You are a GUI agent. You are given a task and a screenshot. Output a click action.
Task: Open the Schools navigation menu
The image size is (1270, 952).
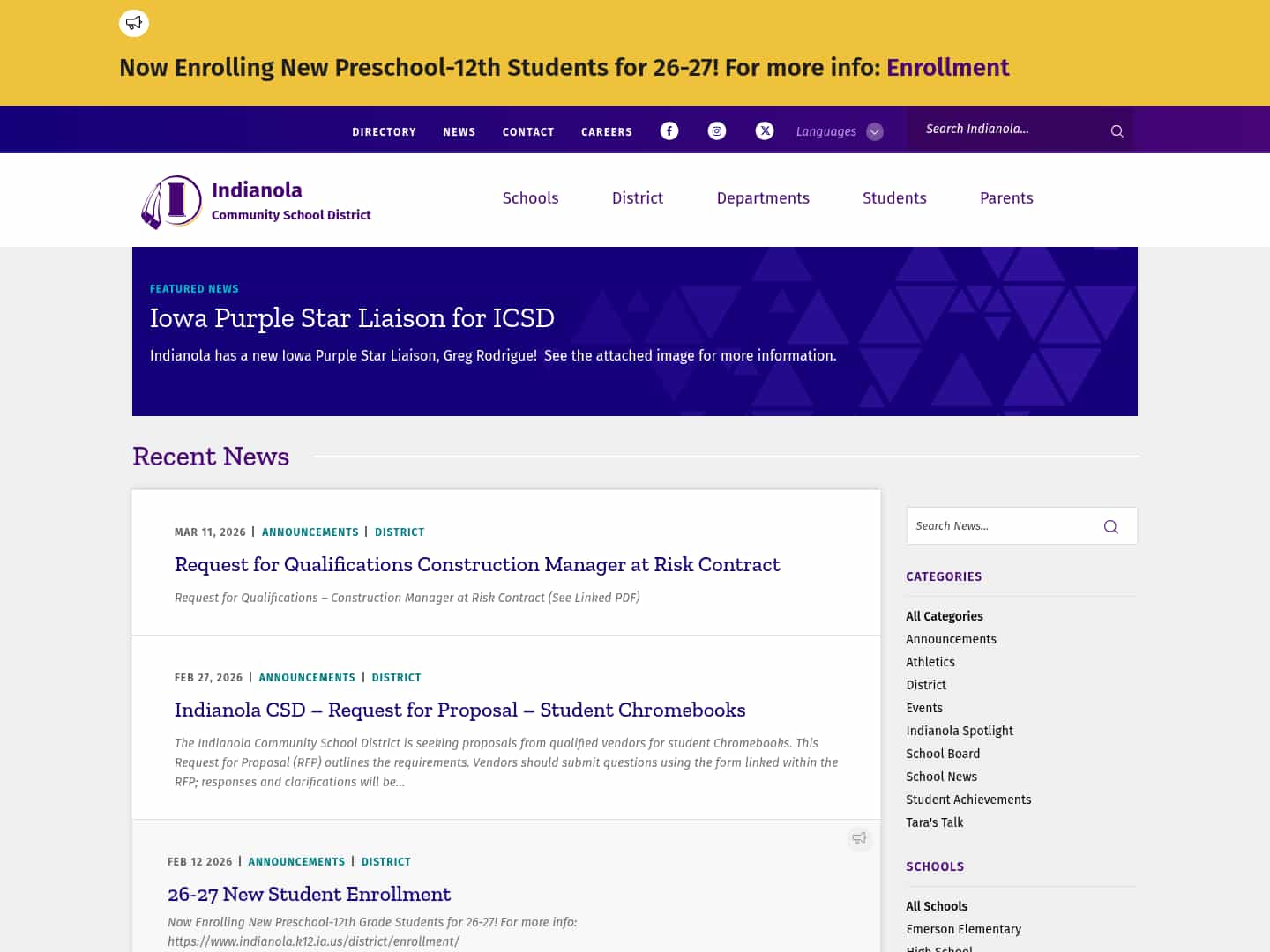[x=530, y=198]
